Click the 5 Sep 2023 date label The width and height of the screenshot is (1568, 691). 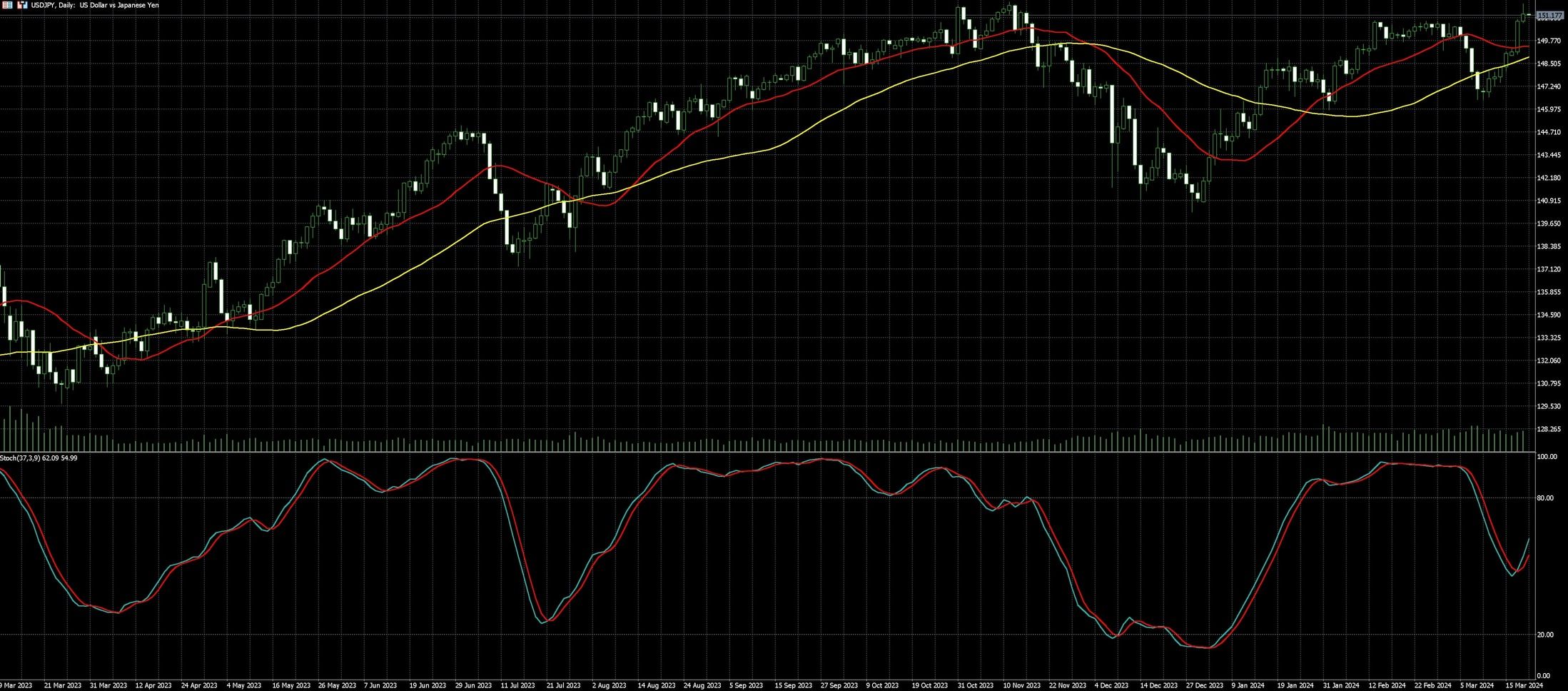click(x=747, y=685)
